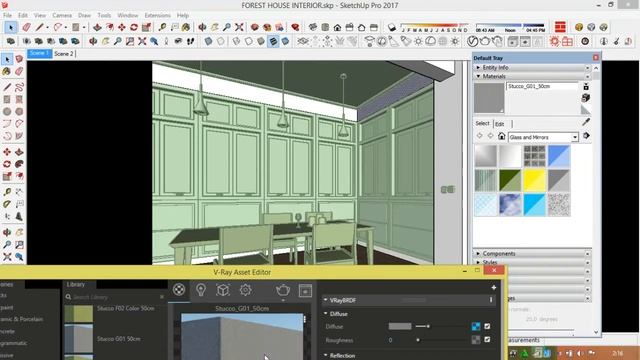The image size is (640, 360).
Task: Select the Shaded With Textures style icon
Action: click(273, 41)
